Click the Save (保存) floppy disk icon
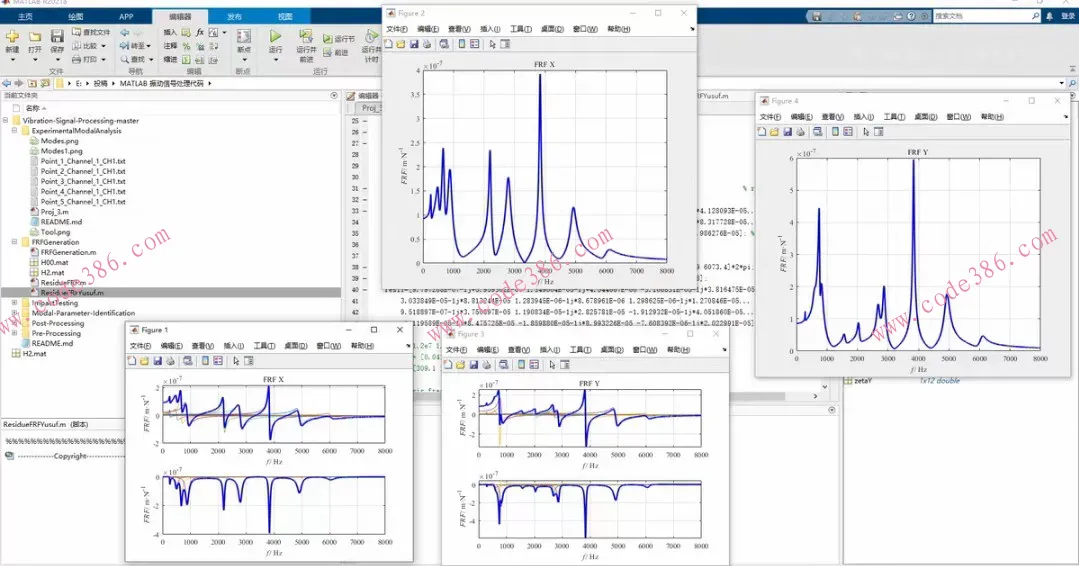This screenshot has width=1079, height=566. tap(57, 35)
